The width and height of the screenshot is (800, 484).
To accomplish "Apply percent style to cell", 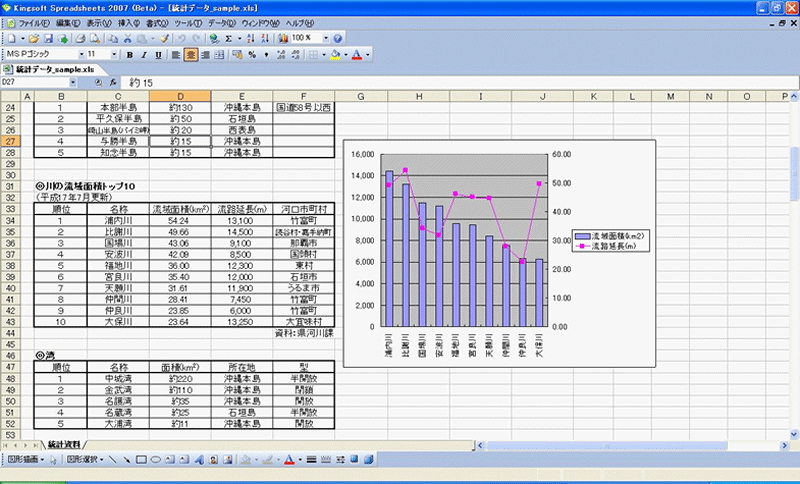I will [252, 55].
